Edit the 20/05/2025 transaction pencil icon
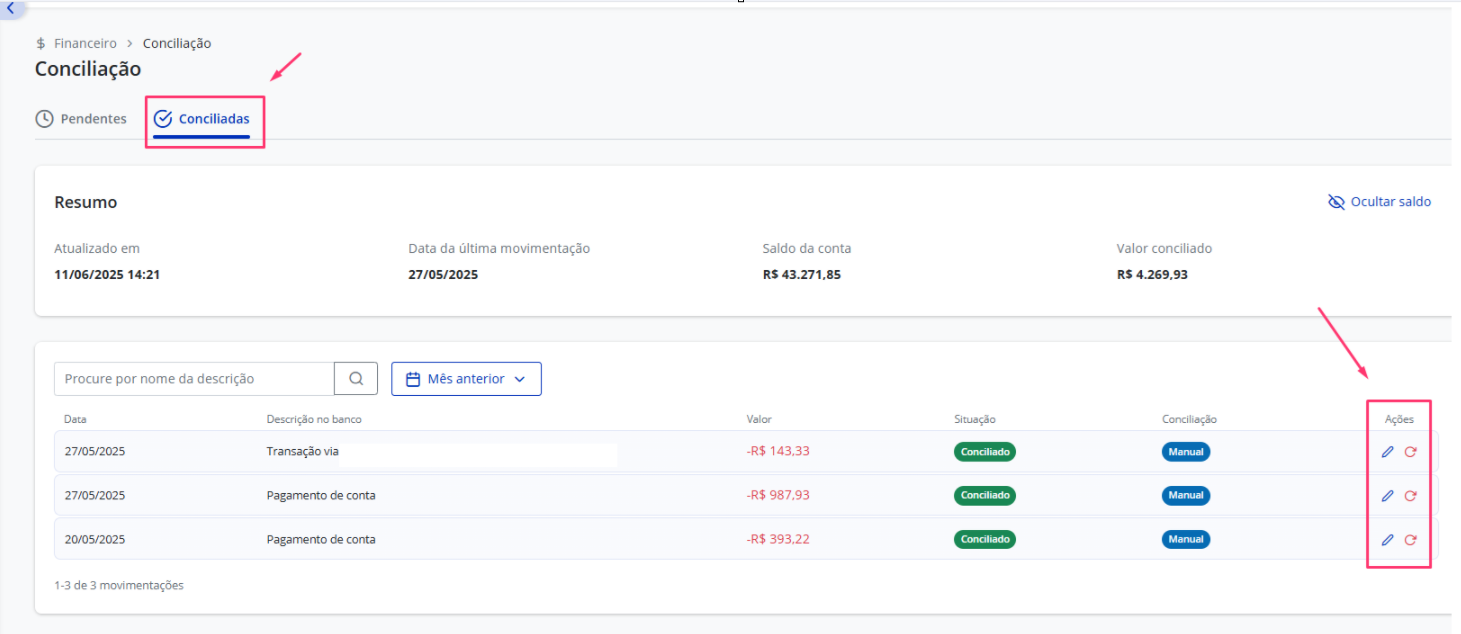Image resolution: width=1461 pixels, height=634 pixels. click(x=1387, y=540)
